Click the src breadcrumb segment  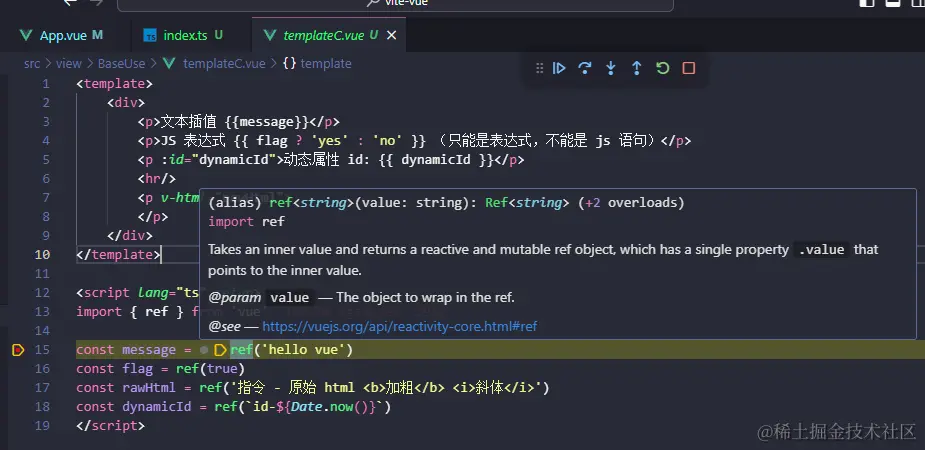32,64
